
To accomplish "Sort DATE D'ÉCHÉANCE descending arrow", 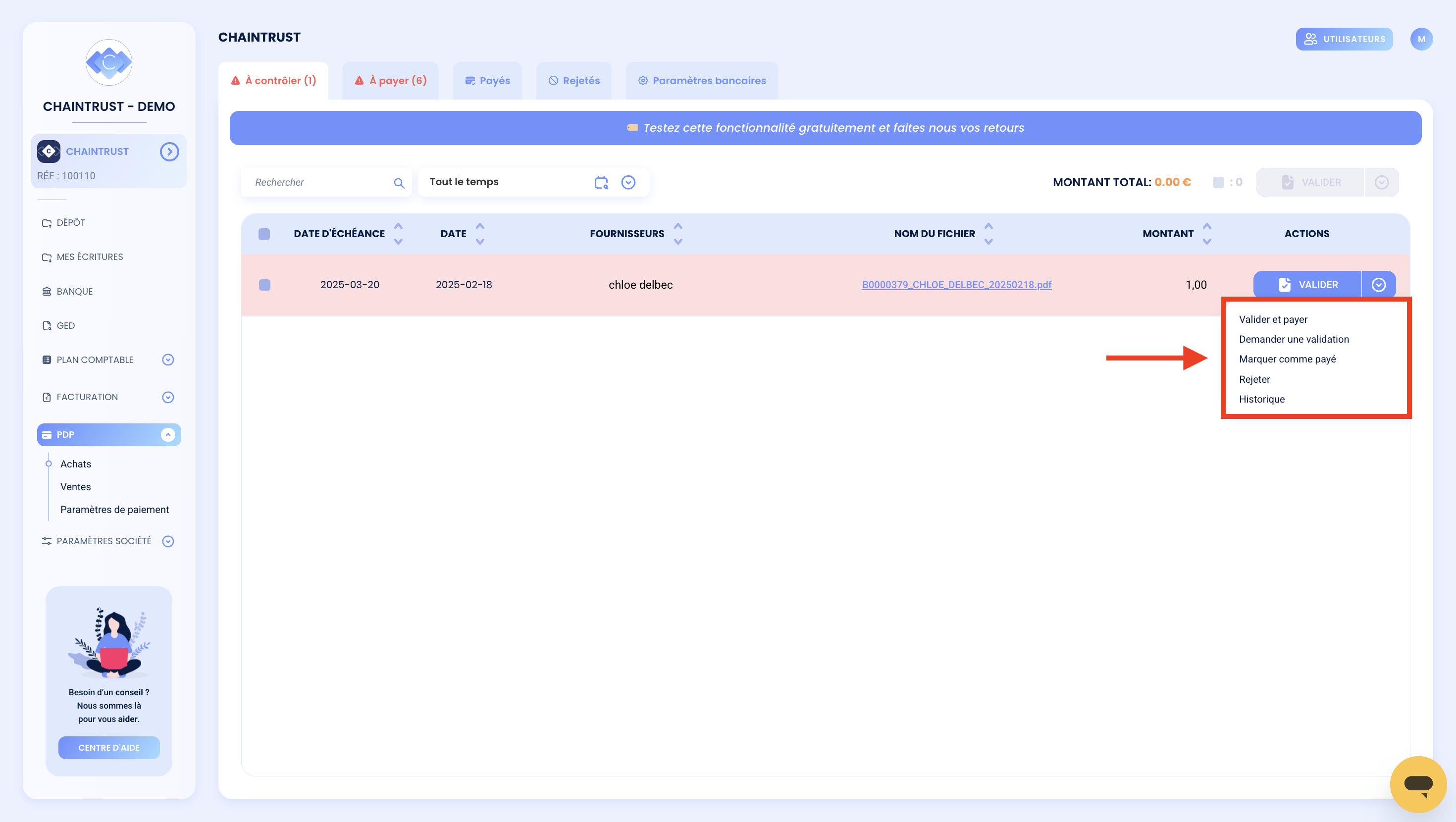I will pyautogui.click(x=398, y=241).
